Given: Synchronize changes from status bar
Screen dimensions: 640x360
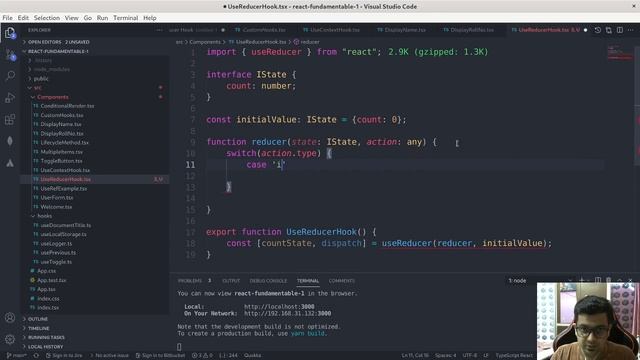Looking at the screenshot, I should pos(36,356).
